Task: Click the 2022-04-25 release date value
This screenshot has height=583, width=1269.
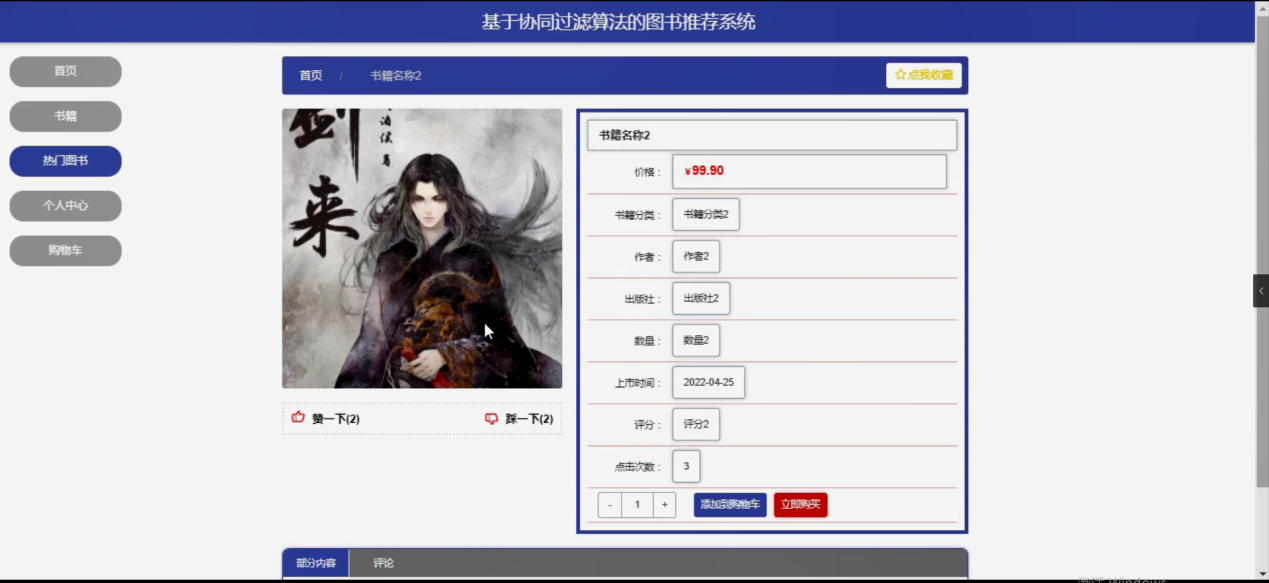Action: 709,383
